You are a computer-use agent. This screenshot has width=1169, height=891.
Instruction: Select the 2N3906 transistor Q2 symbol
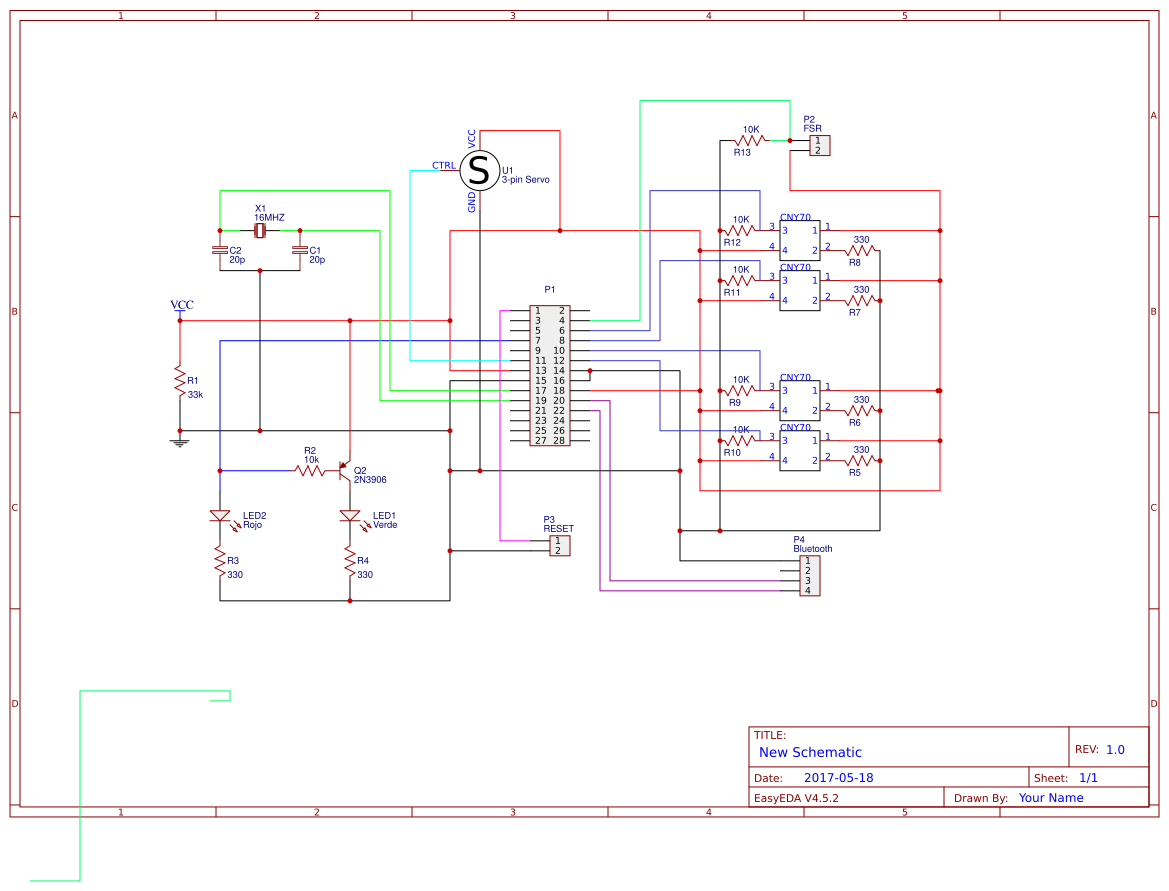pos(345,470)
